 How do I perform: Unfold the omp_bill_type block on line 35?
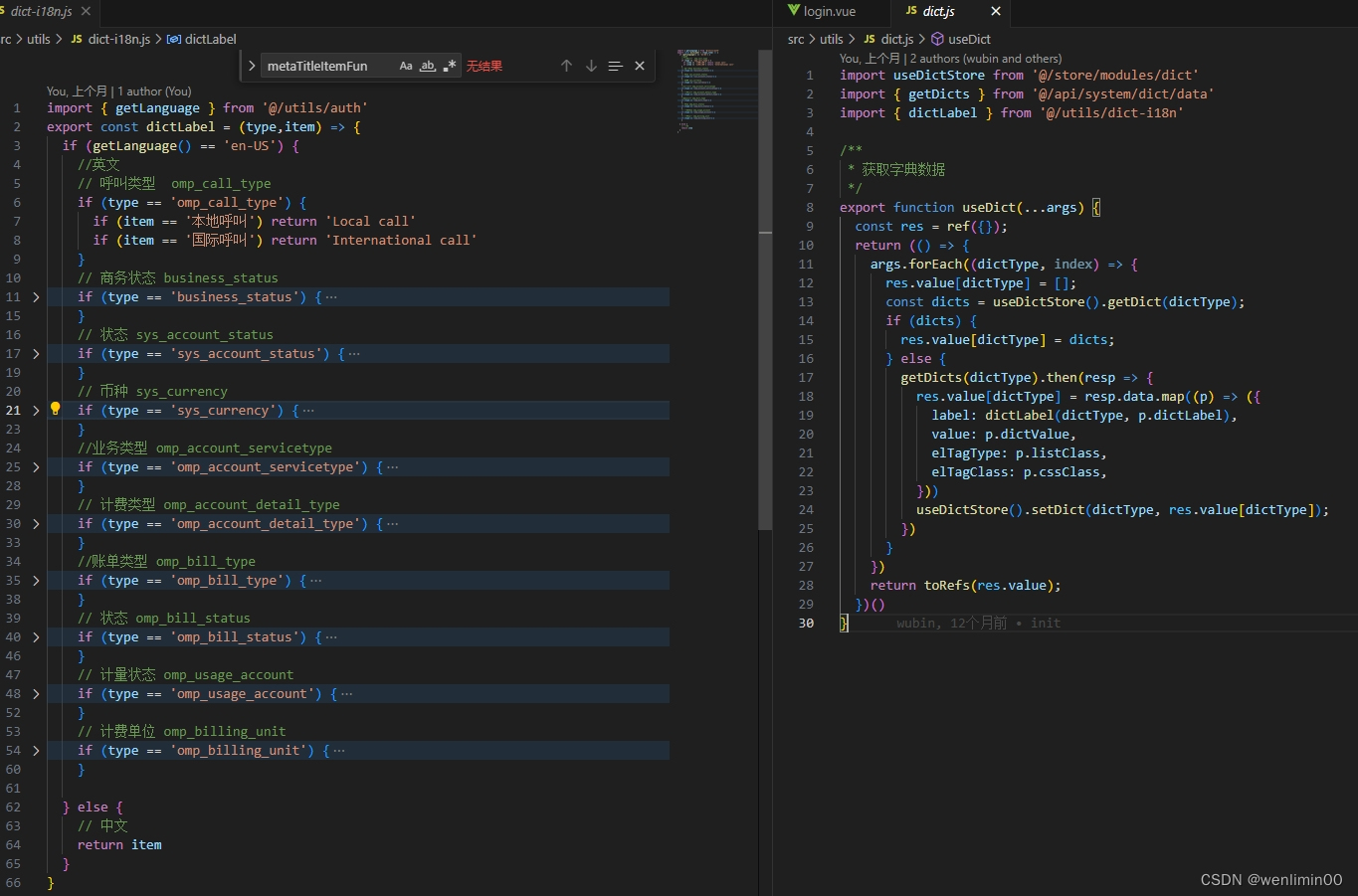[x=37, y=581]
